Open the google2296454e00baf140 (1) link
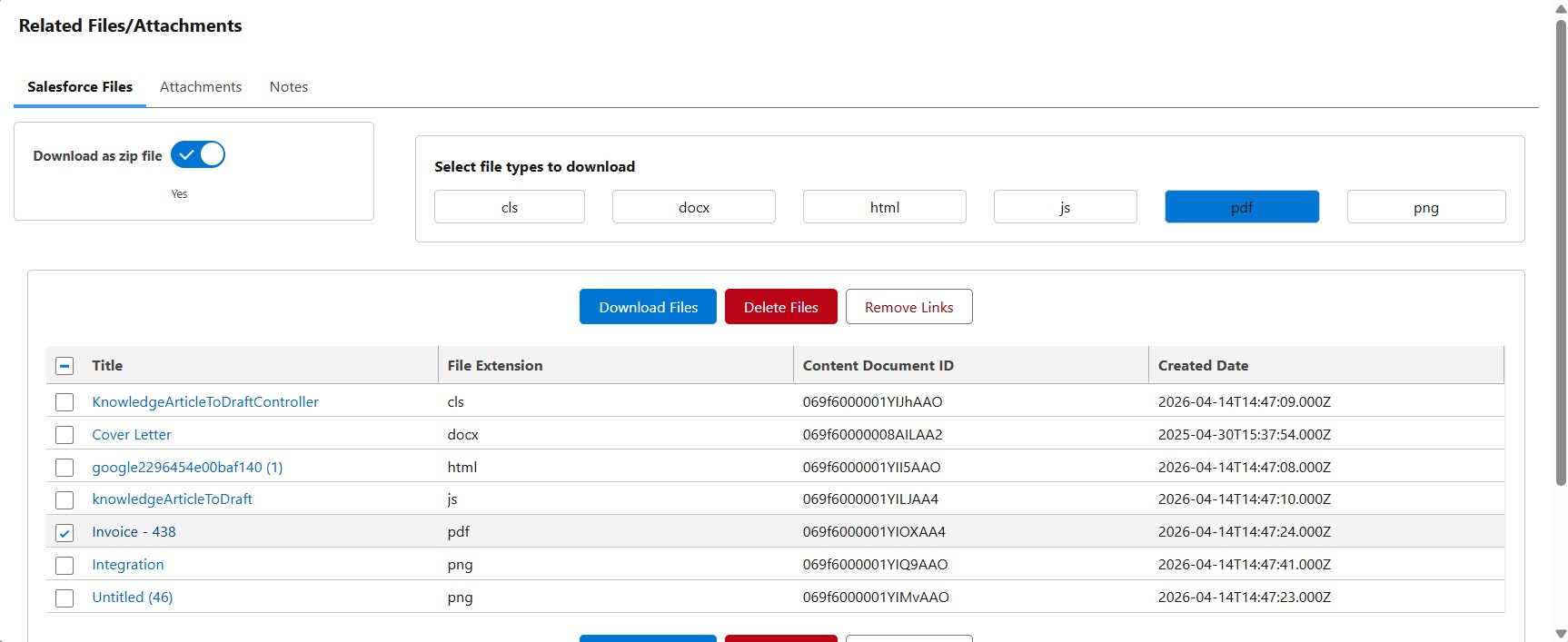 coord(187,467)
